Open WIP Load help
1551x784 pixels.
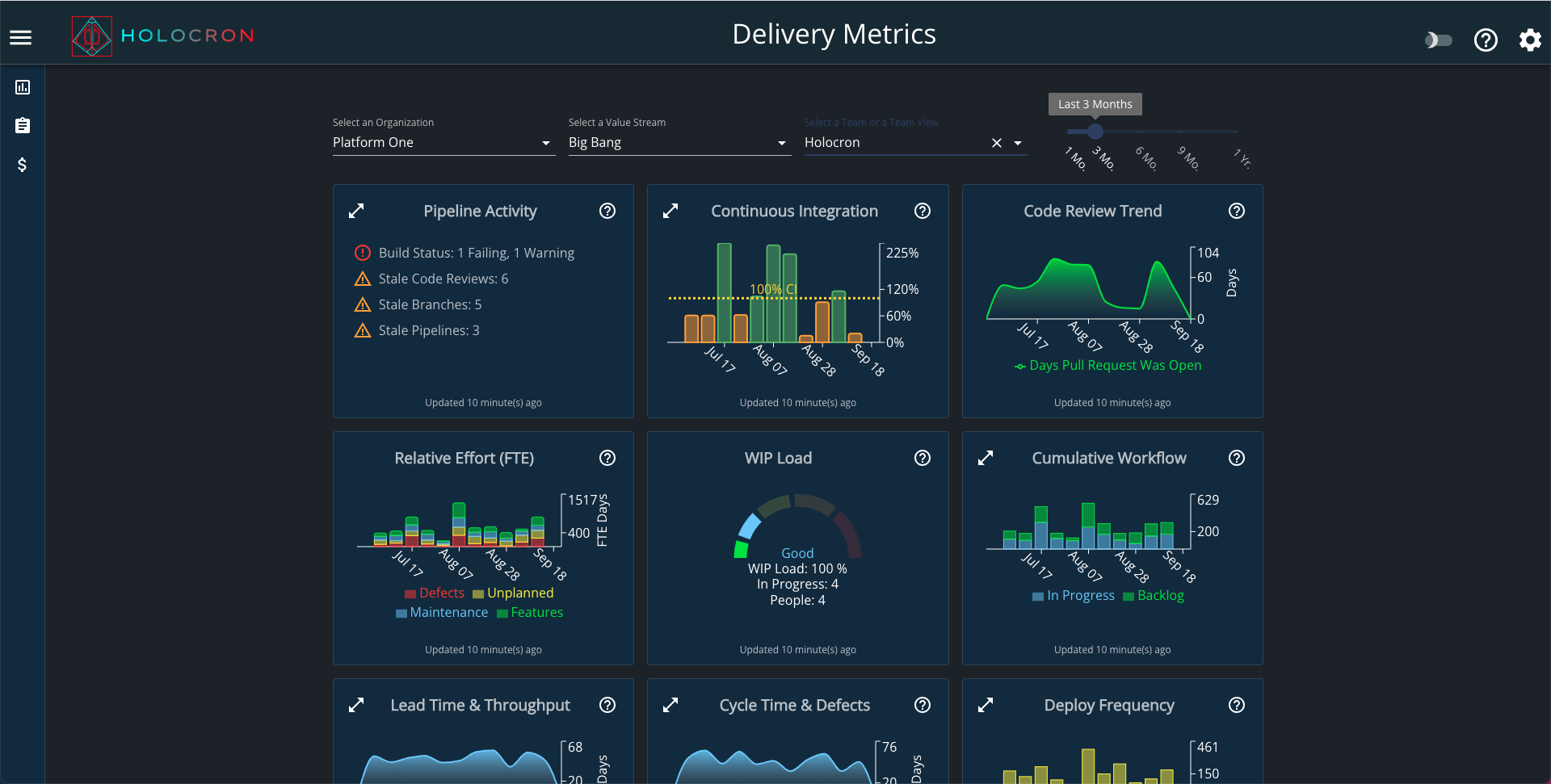[923, 458]
